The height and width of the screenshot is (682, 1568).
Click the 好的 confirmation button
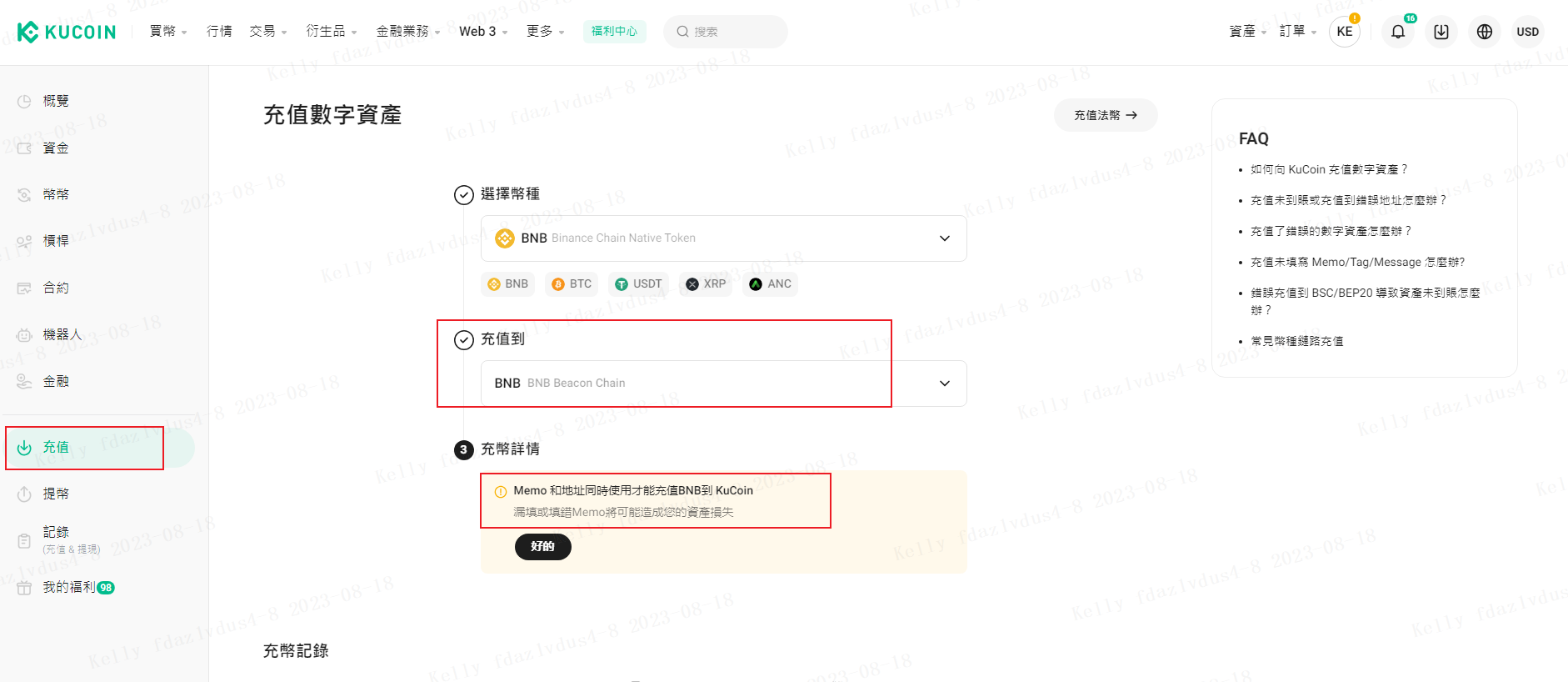coord(543,547)
